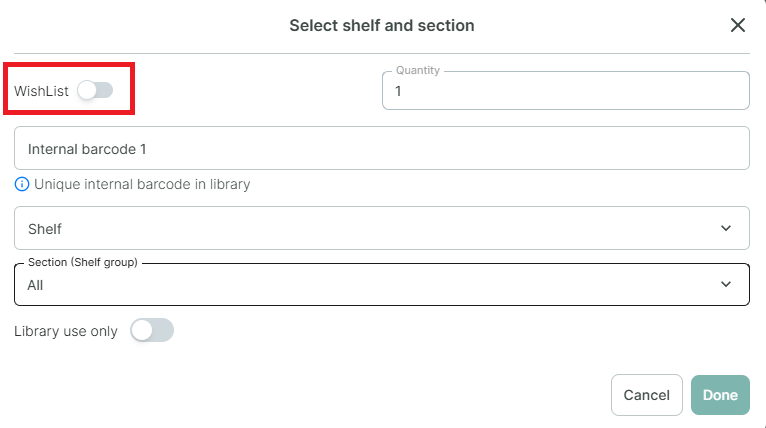Click the Select shelf and section title

pyautogui.click(x=382, y=25)
